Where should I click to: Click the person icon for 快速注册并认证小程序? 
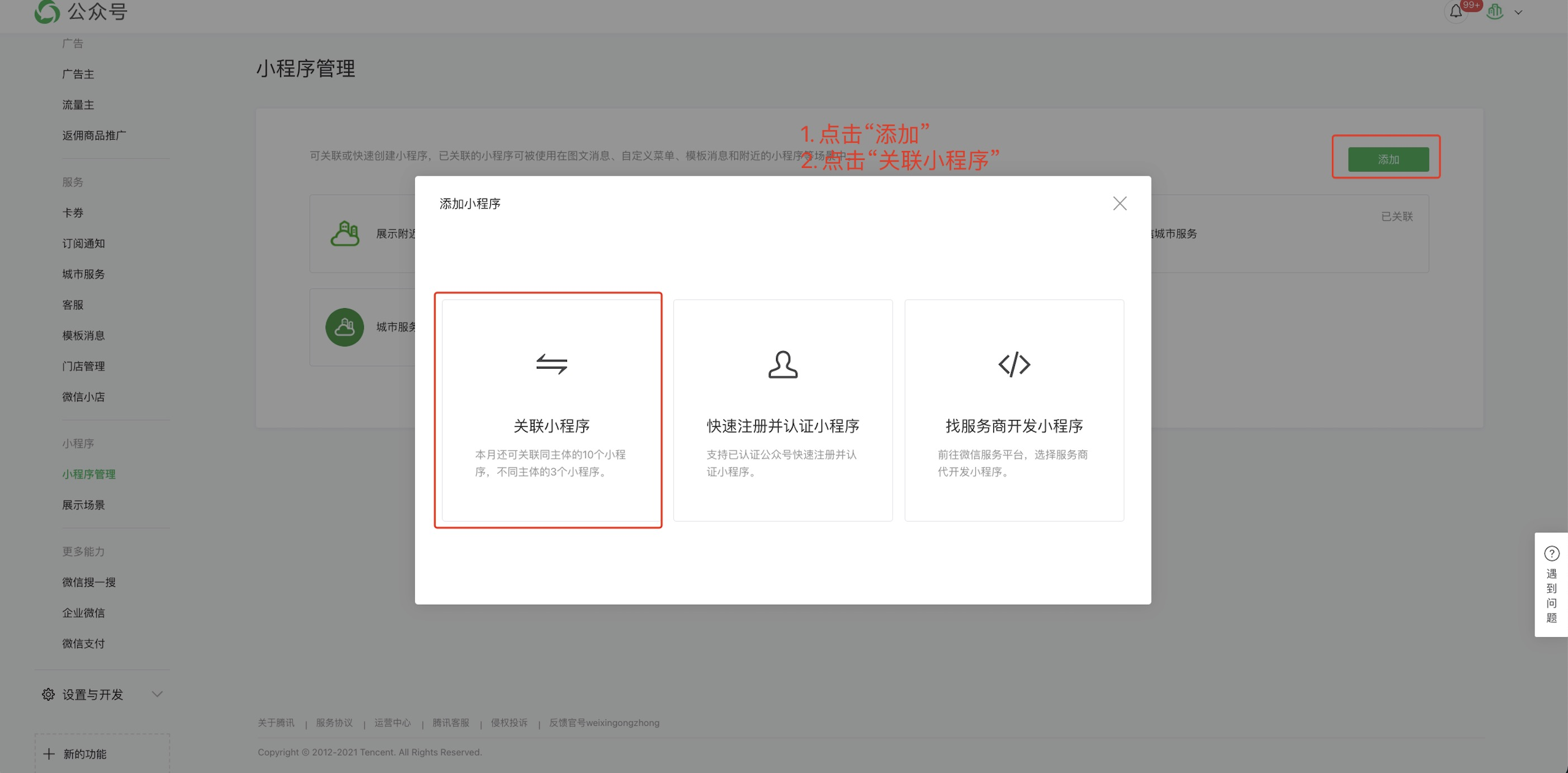point(783,364)
